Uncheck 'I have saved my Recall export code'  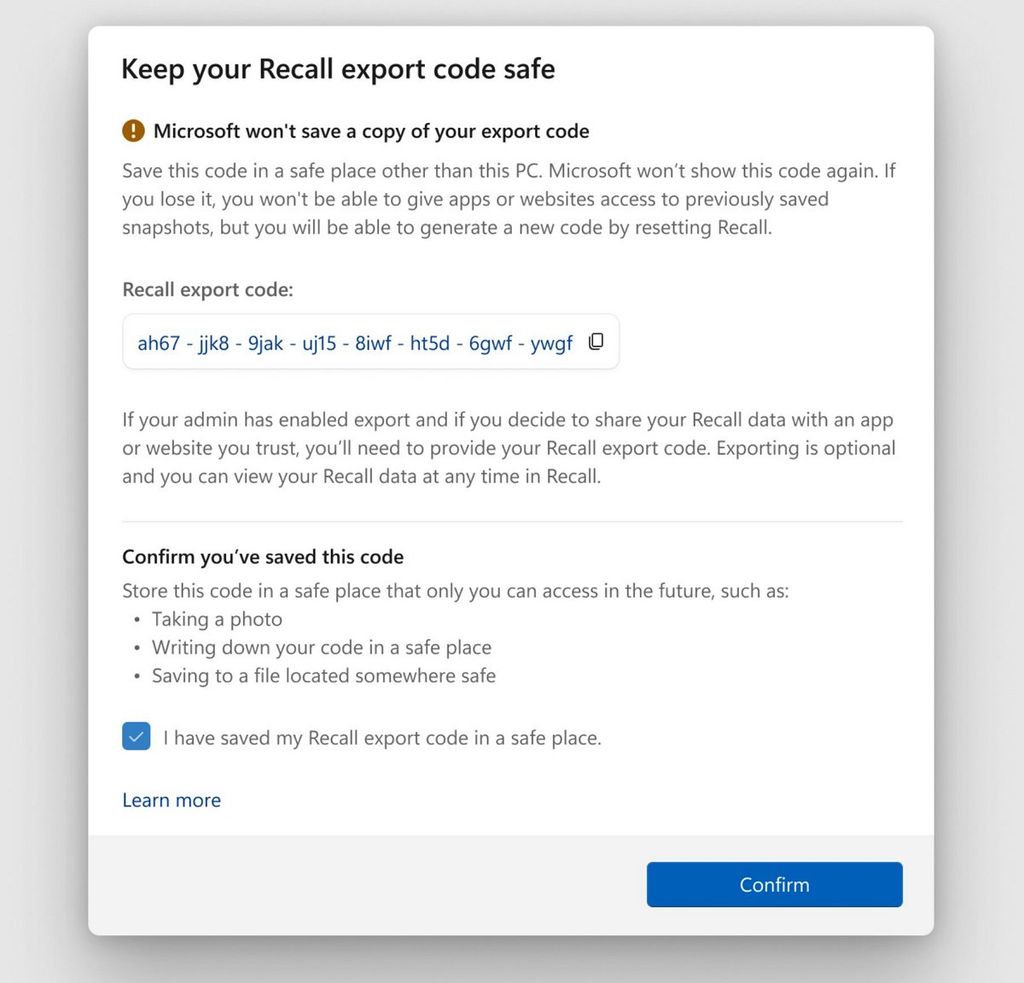point(136,737)
